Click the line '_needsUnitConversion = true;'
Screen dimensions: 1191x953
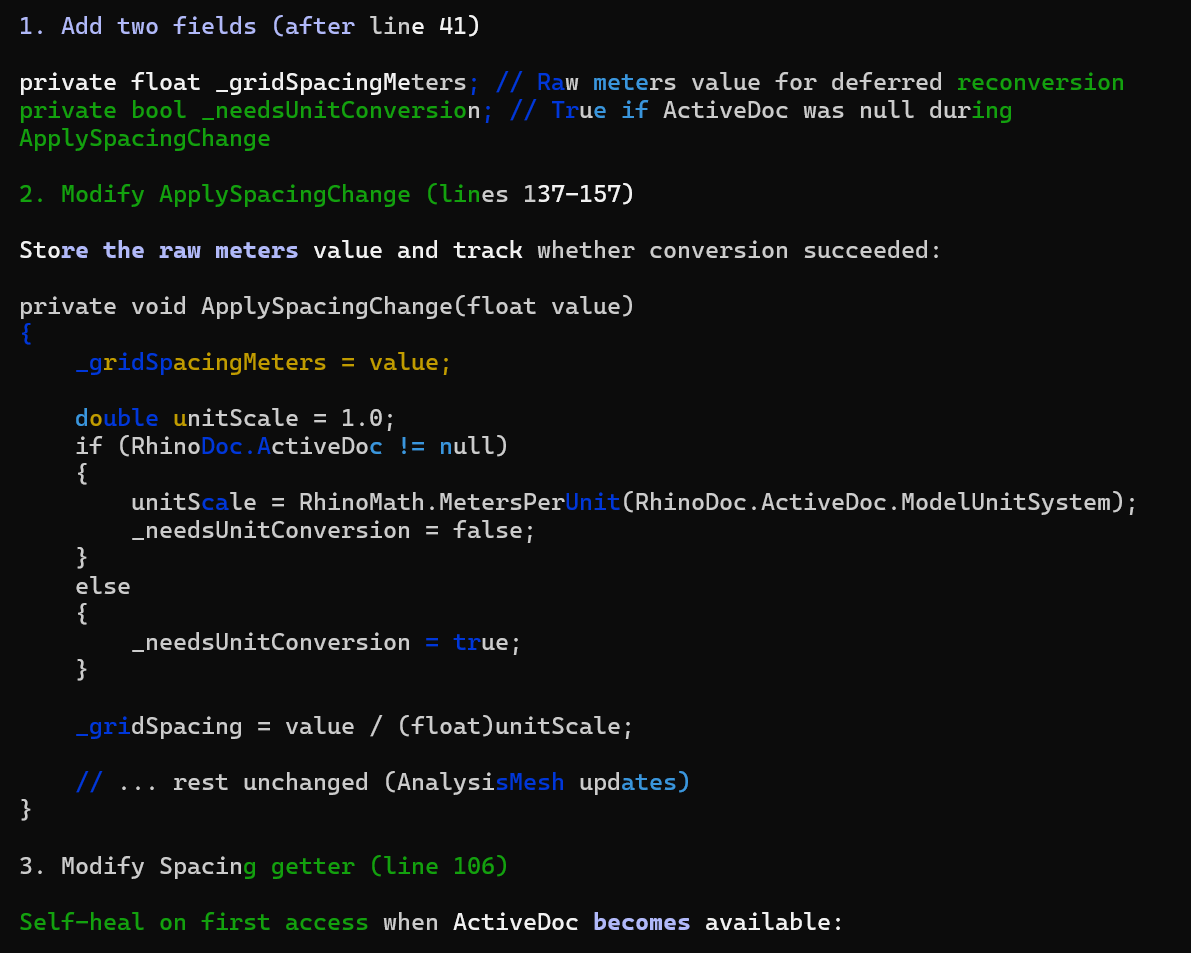coord(326,642)
